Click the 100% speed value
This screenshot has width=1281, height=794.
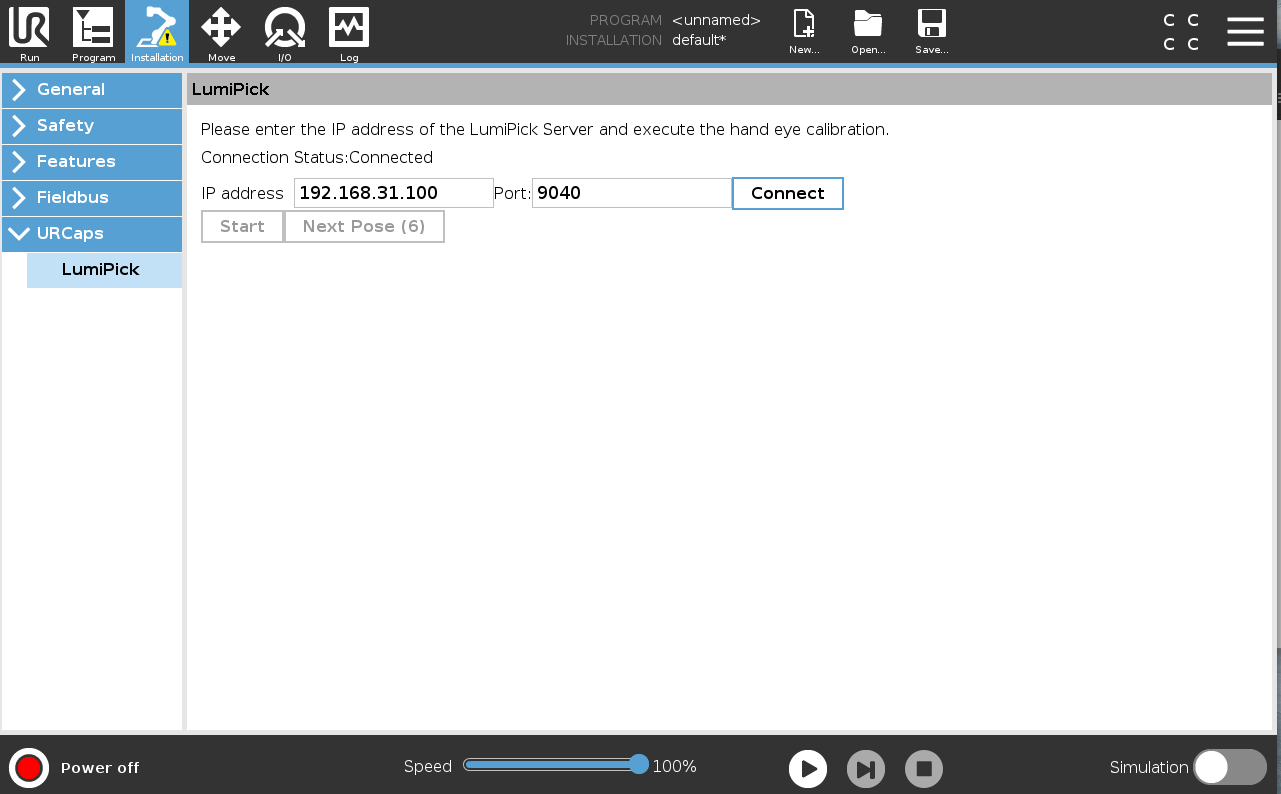click(675, 767)
